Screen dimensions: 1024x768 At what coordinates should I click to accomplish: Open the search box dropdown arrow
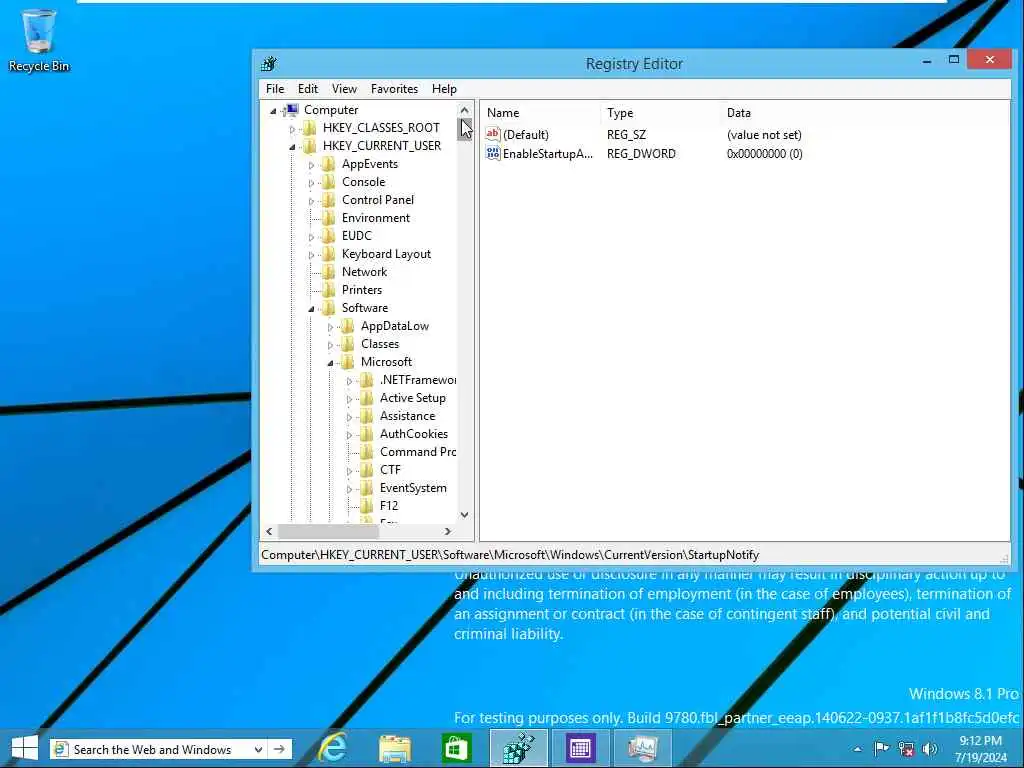(x=259, y=749)
